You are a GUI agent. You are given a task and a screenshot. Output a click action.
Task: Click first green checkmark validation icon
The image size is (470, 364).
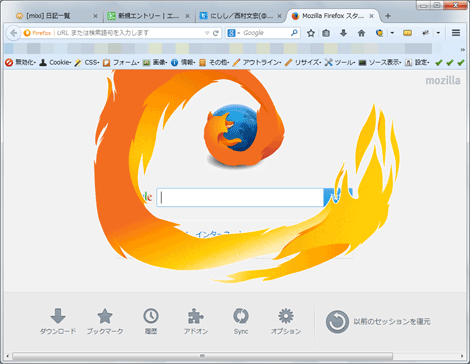[x=439, y=62]
